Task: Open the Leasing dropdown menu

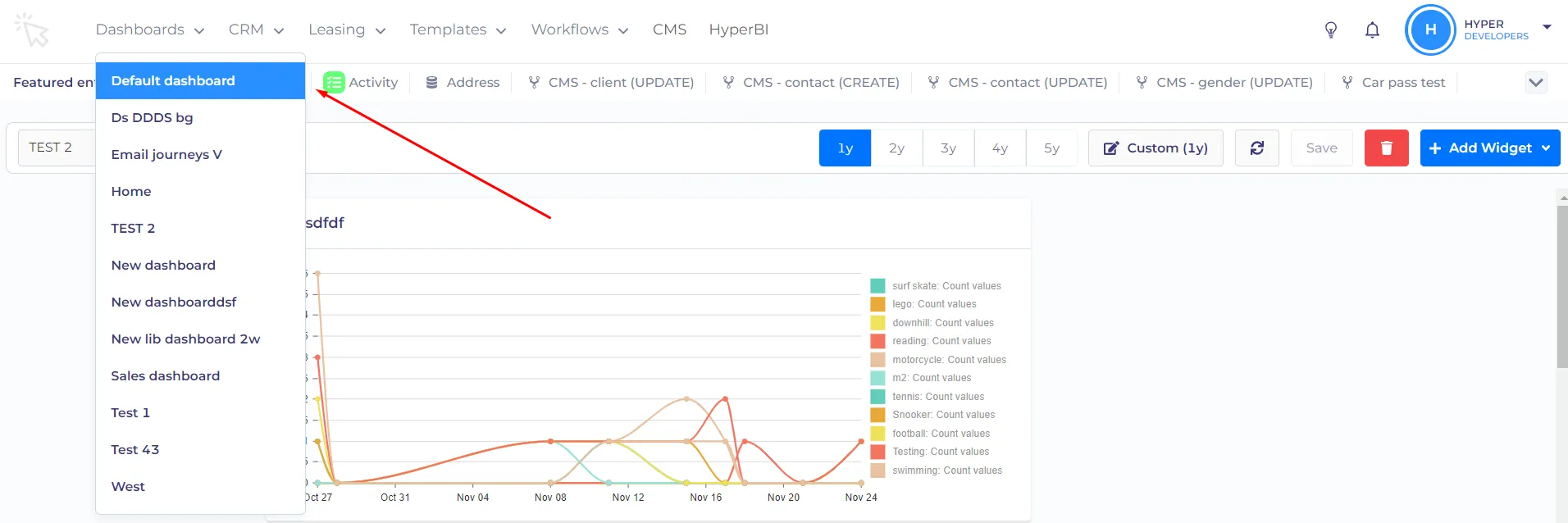Action: click(347, 30)
